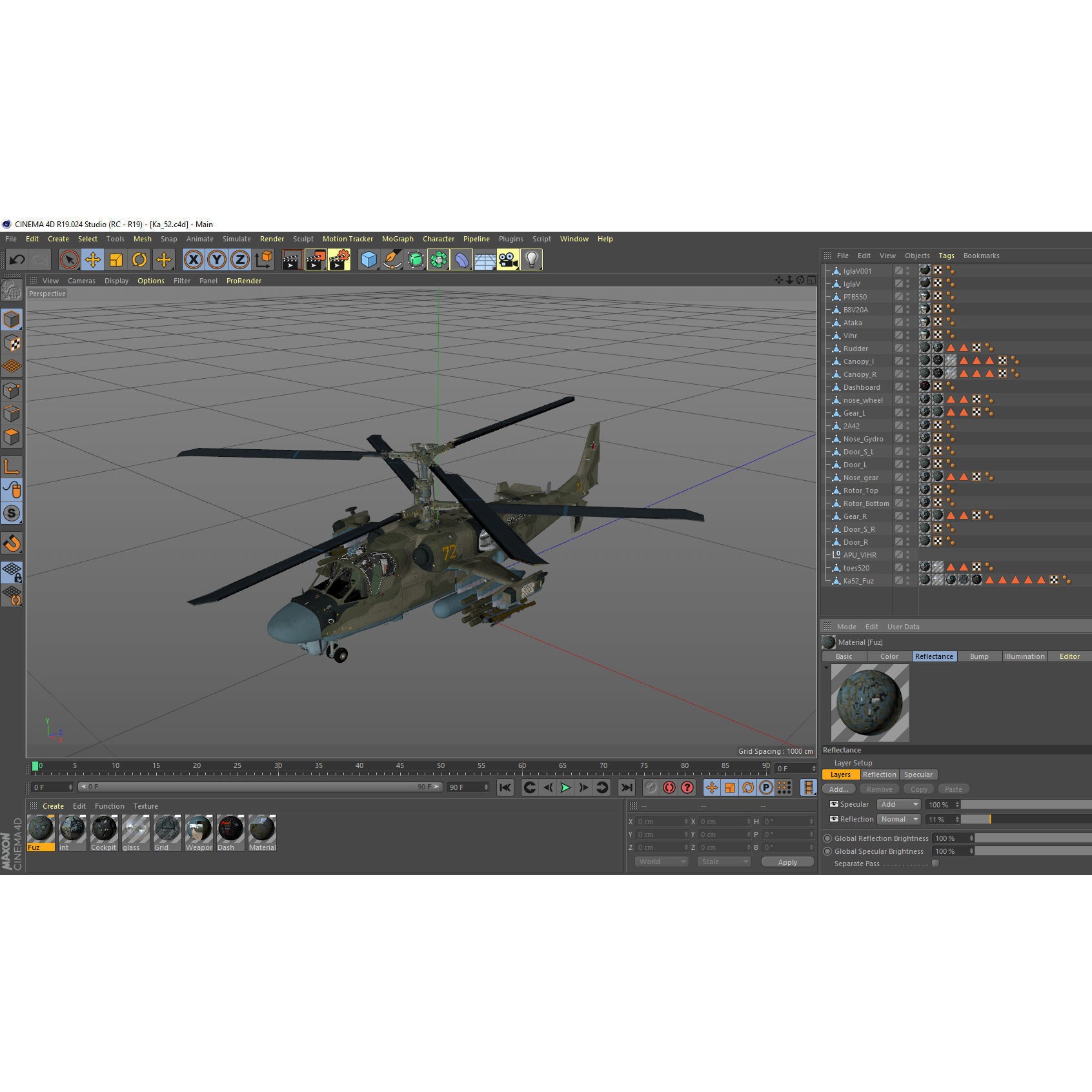Select the Pen spline tool
This screenshot has width=1092, height=1092.
392,259
